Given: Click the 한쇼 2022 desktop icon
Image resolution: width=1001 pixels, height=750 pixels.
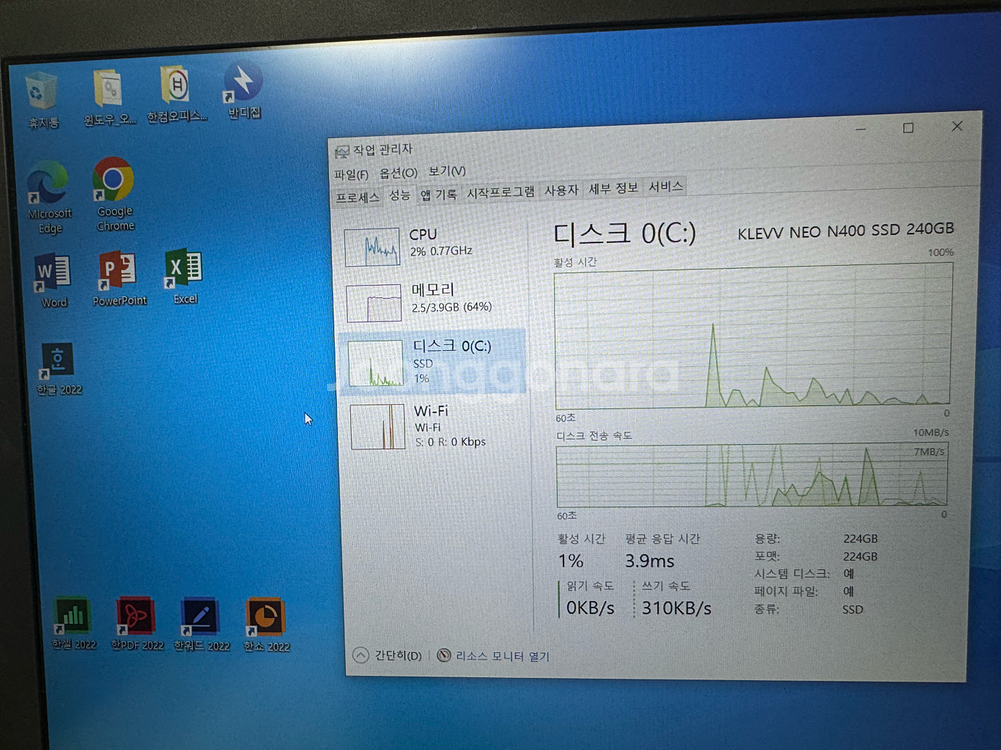Looking at the screenshot, I should click(266, 618).
